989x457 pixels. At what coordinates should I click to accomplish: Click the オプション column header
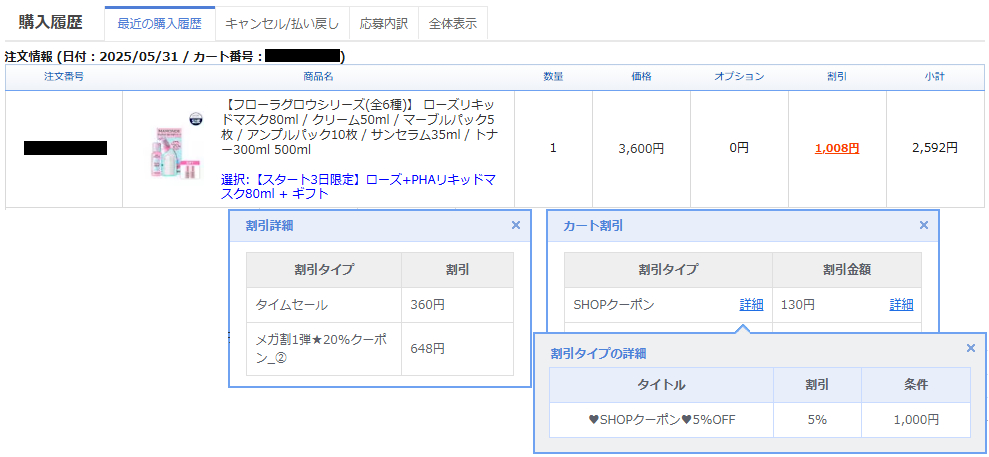739,77
